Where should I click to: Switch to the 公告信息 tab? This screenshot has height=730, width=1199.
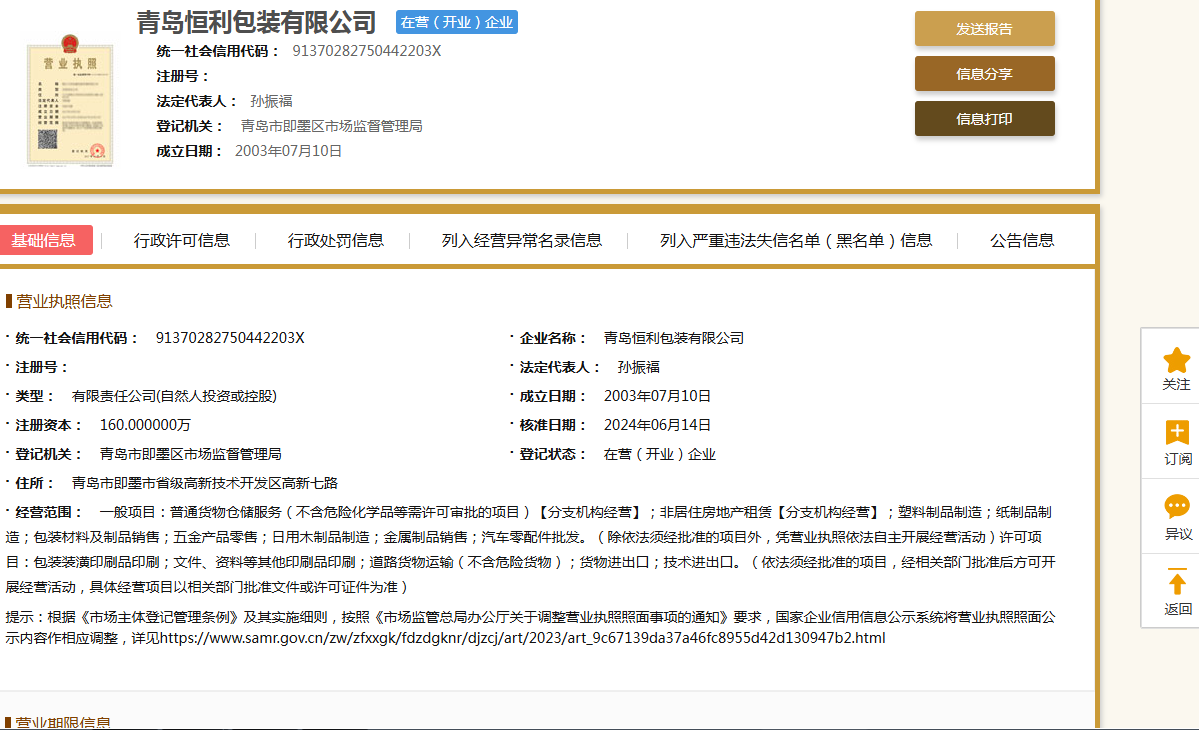(x=1022, y=240)
